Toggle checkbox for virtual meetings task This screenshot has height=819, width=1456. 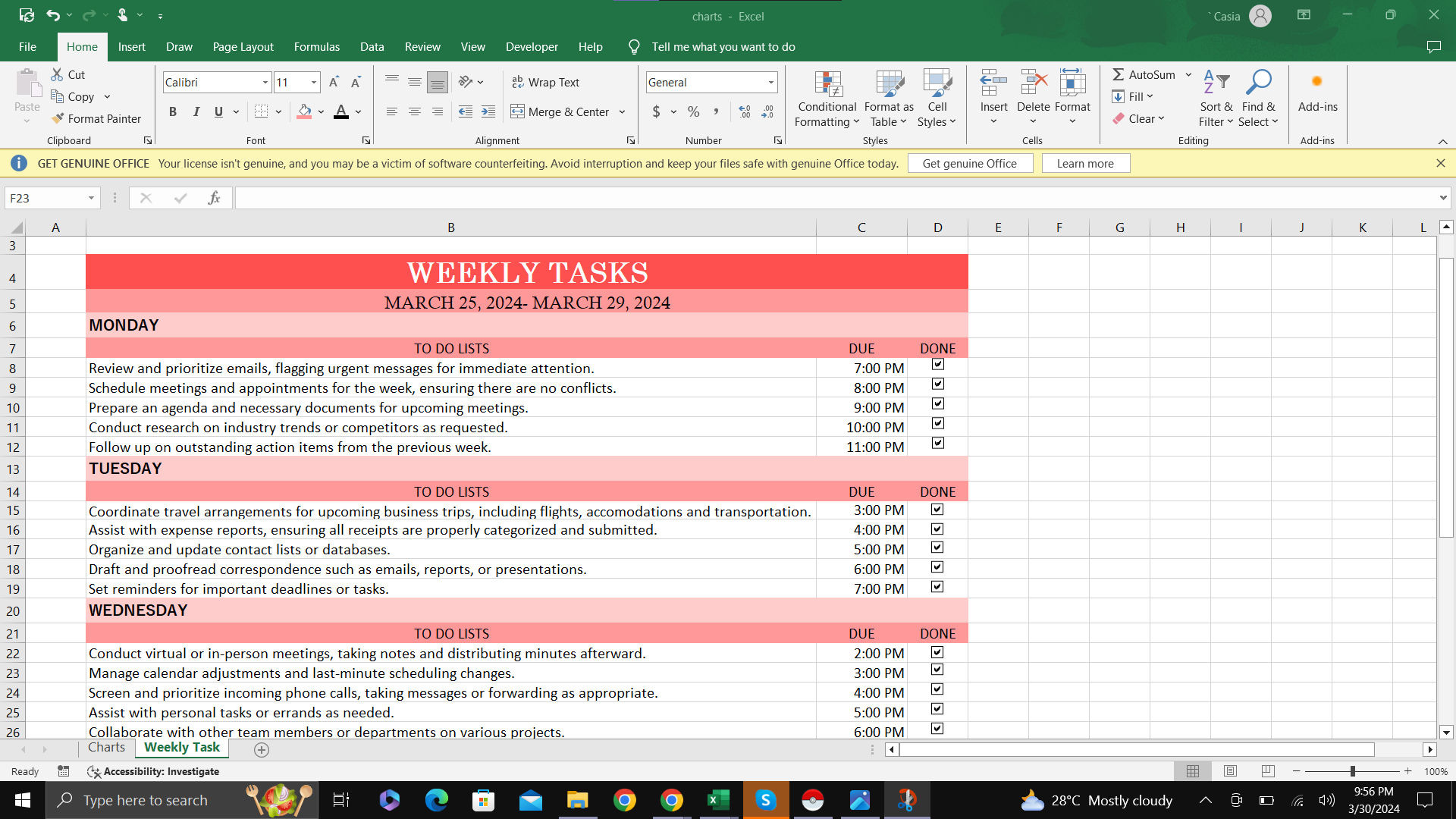(x=937, y=652)
